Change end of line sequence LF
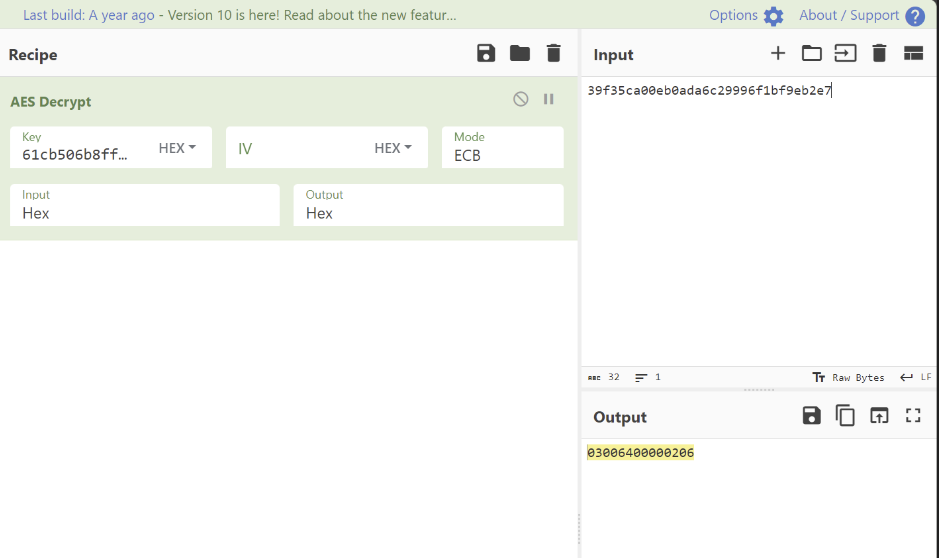Screen dimensions: 939x558 tap(916, 377)
